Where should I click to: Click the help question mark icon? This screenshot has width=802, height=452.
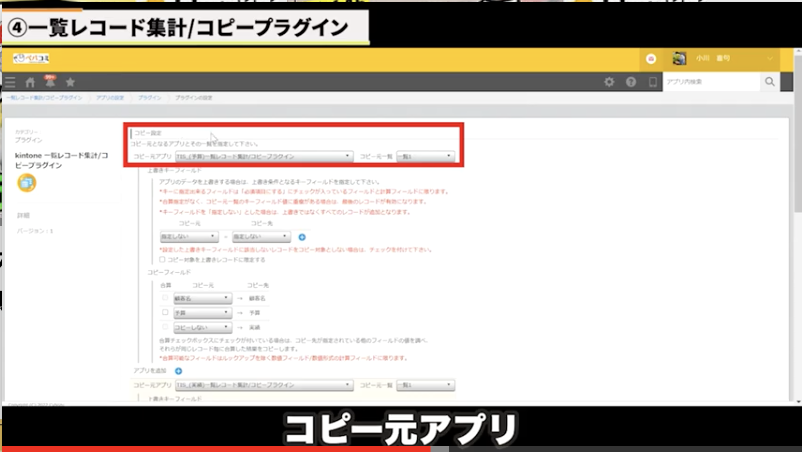point(630,82)
